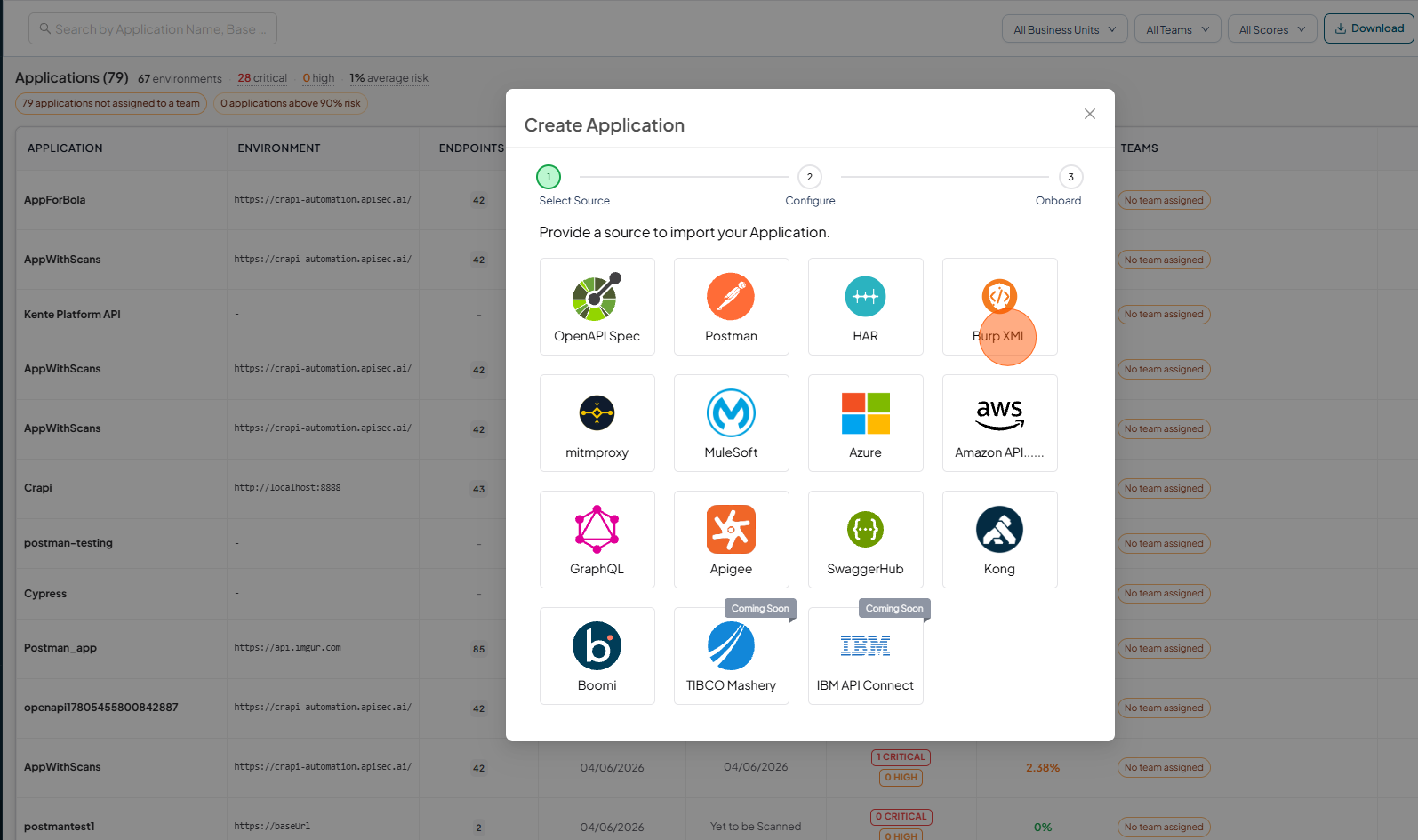Sort by the APPLICATION column header

pos(65,148)
